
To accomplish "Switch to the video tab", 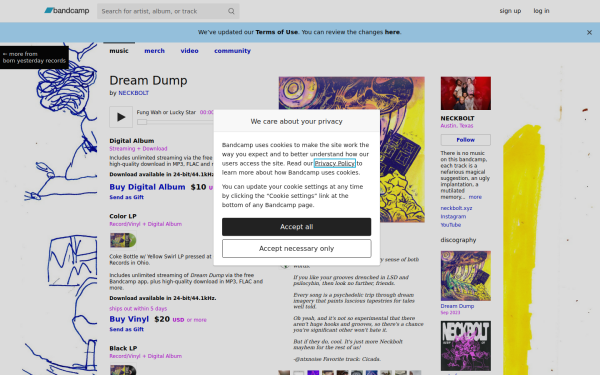I will pyautogui.click(x=189, y=51).
